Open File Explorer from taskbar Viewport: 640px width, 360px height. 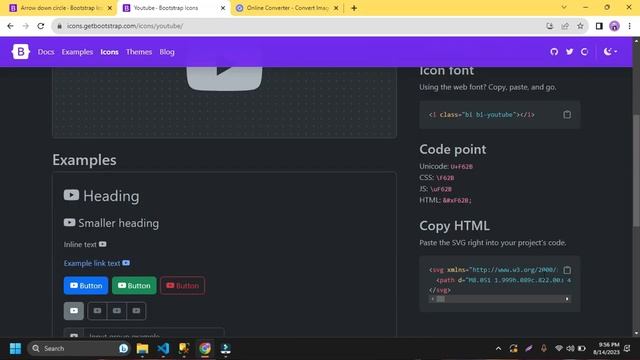point(142,349)
